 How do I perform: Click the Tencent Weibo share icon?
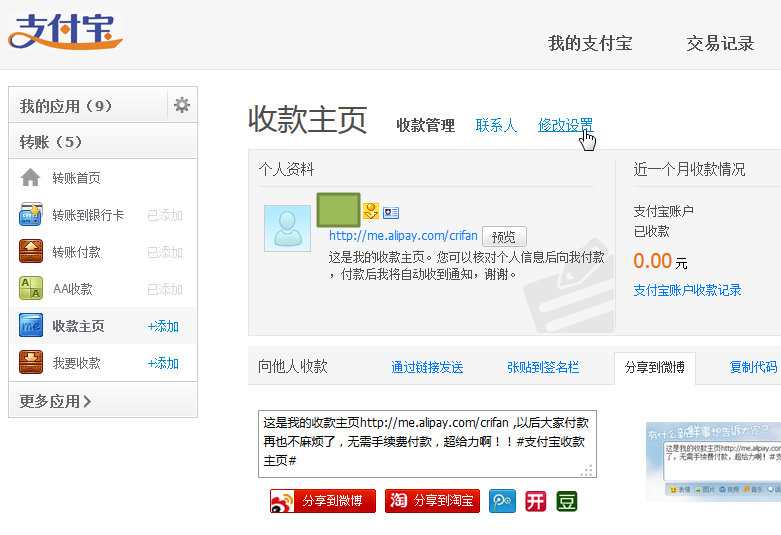pyautogui.click(x=502, y=501)
